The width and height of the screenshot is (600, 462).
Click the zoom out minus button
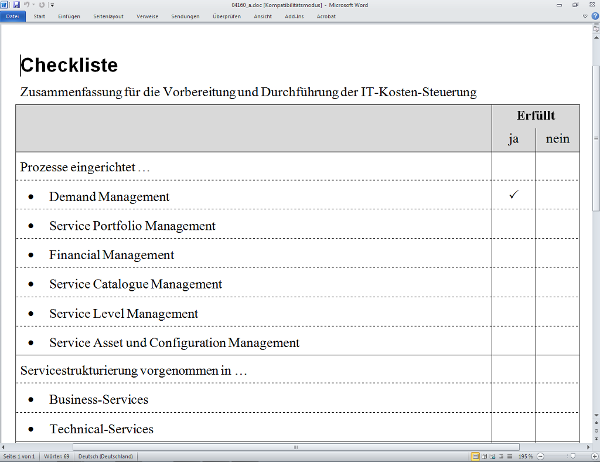(541, 456)
